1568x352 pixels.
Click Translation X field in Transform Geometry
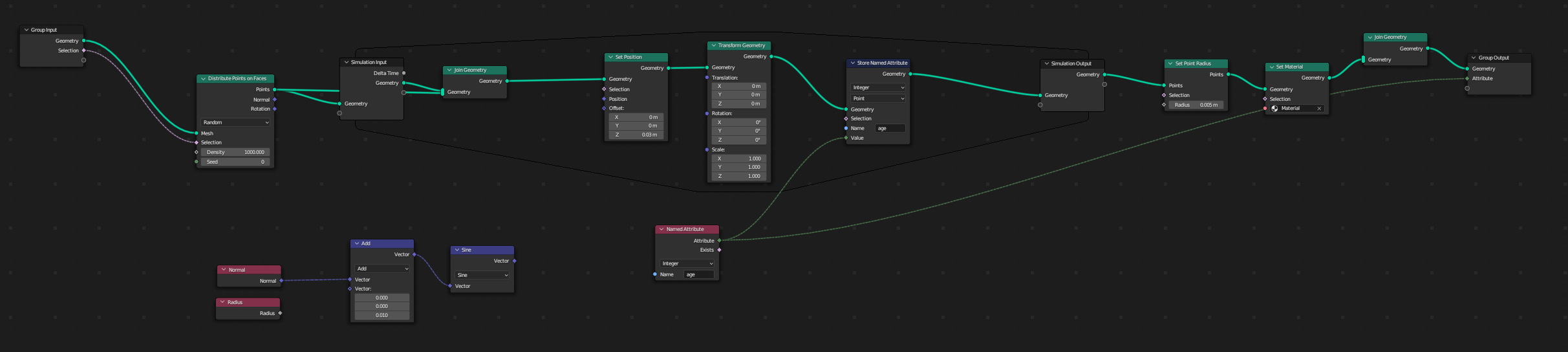[x=739, y=86]
